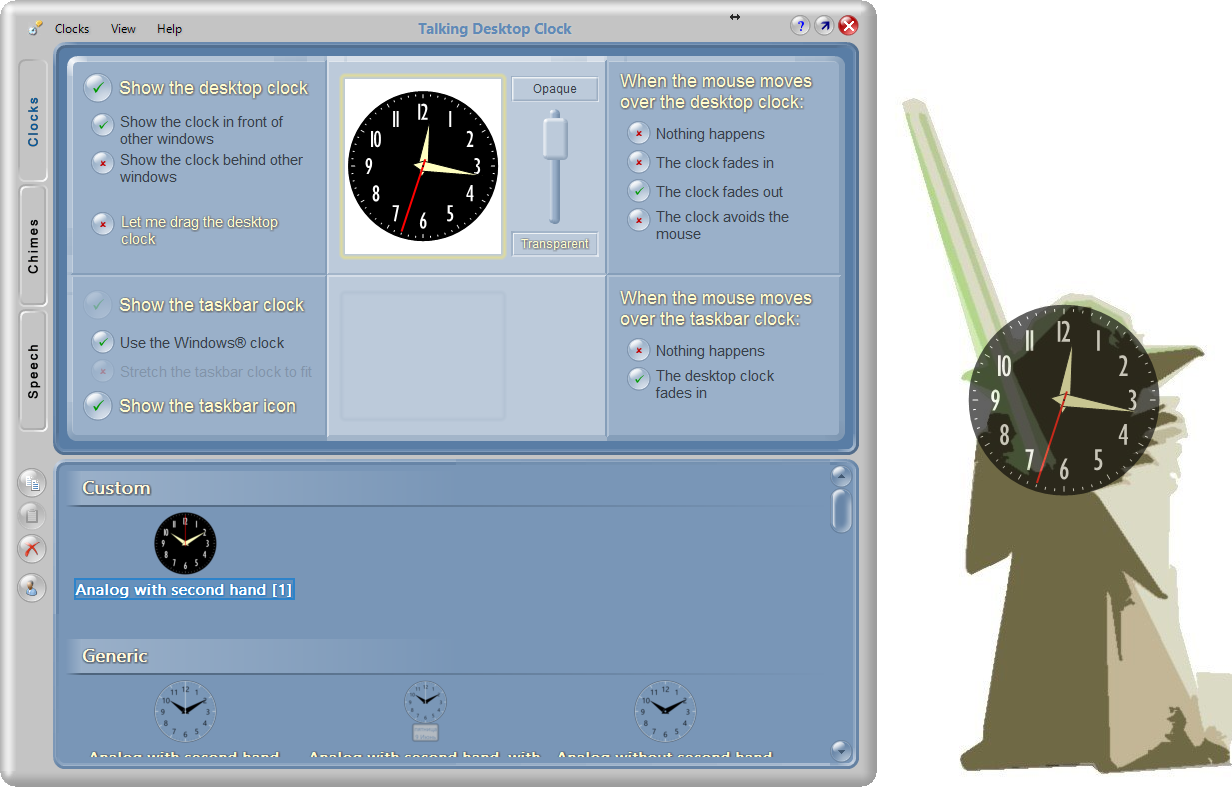Click the Opaque button
Image resolution: width=1232 pixels, height=788 pixels.
click(555, 89)
